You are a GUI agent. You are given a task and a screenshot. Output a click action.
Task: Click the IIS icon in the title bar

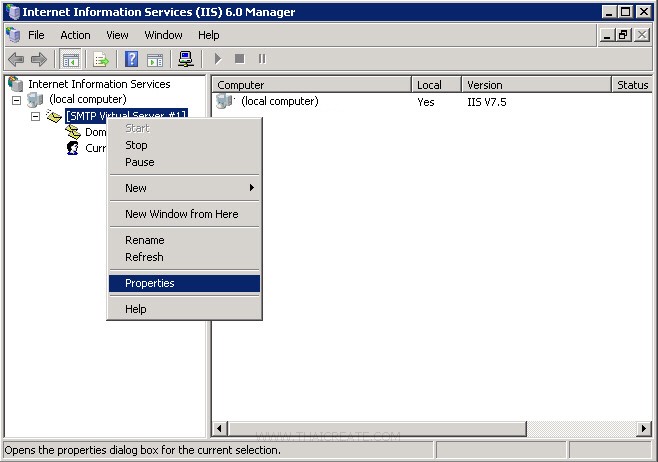13,12
